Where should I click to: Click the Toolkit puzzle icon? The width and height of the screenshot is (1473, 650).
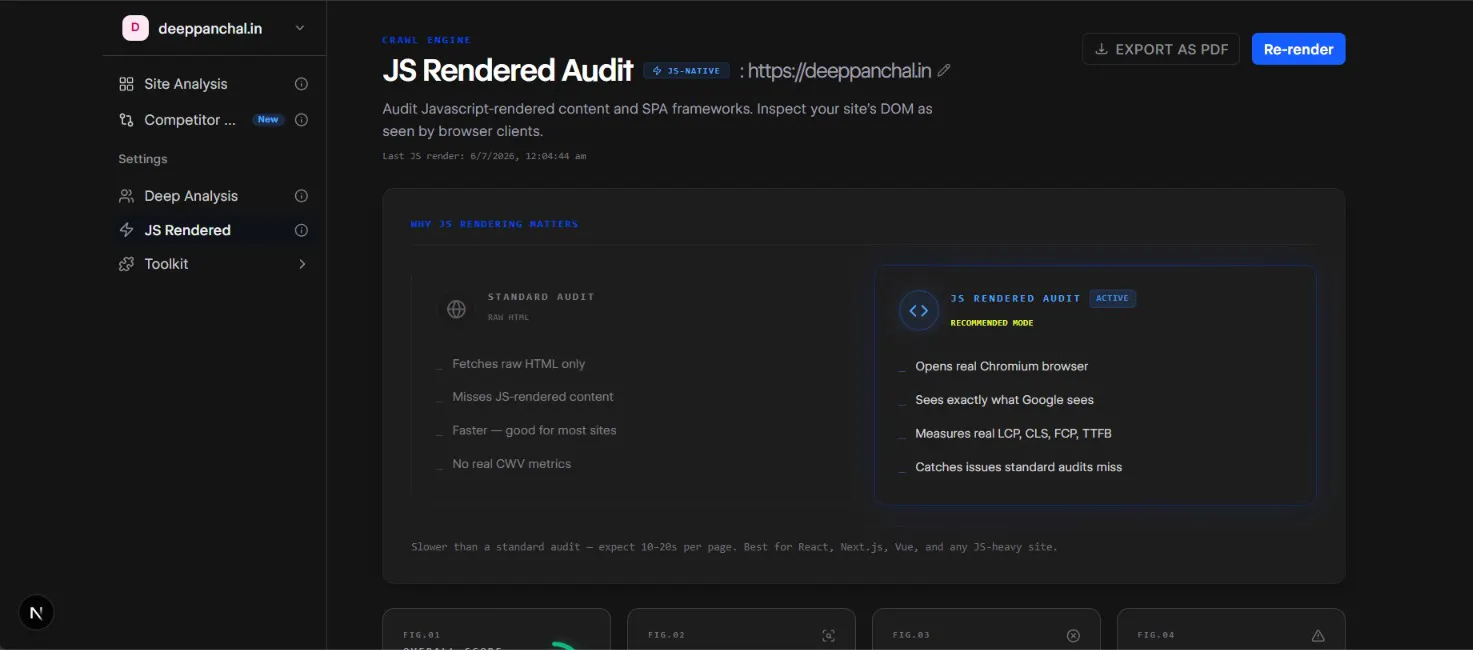[126, 264]
